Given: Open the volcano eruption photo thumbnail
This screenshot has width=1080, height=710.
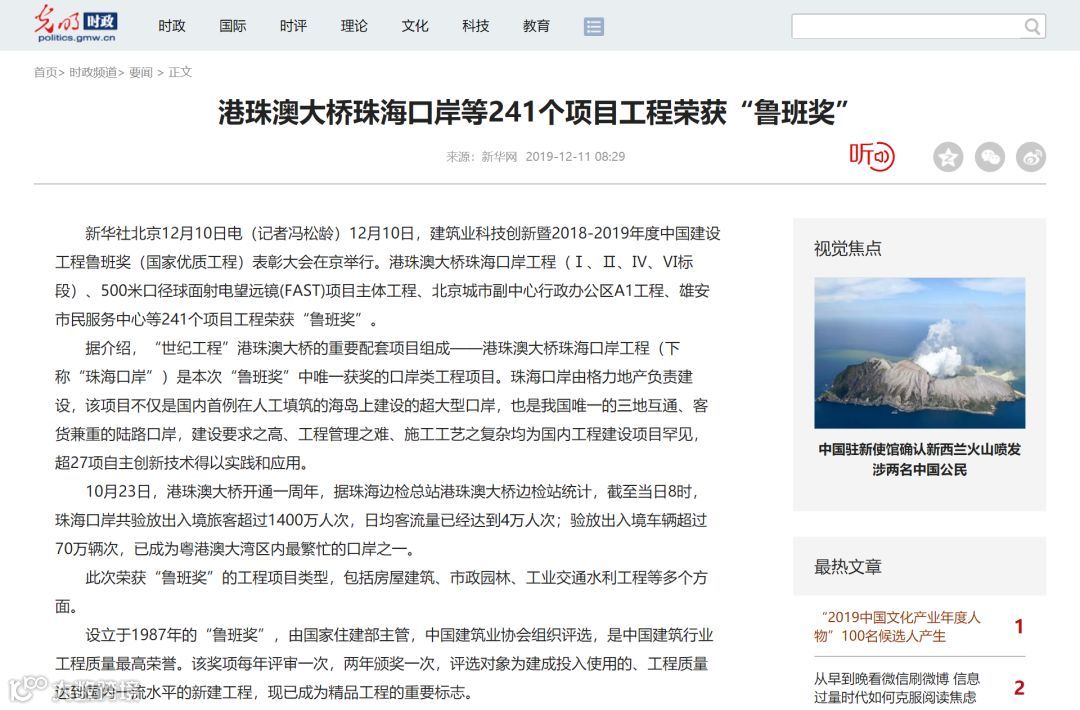Looking at the screenshot, I should pos(920,353).
